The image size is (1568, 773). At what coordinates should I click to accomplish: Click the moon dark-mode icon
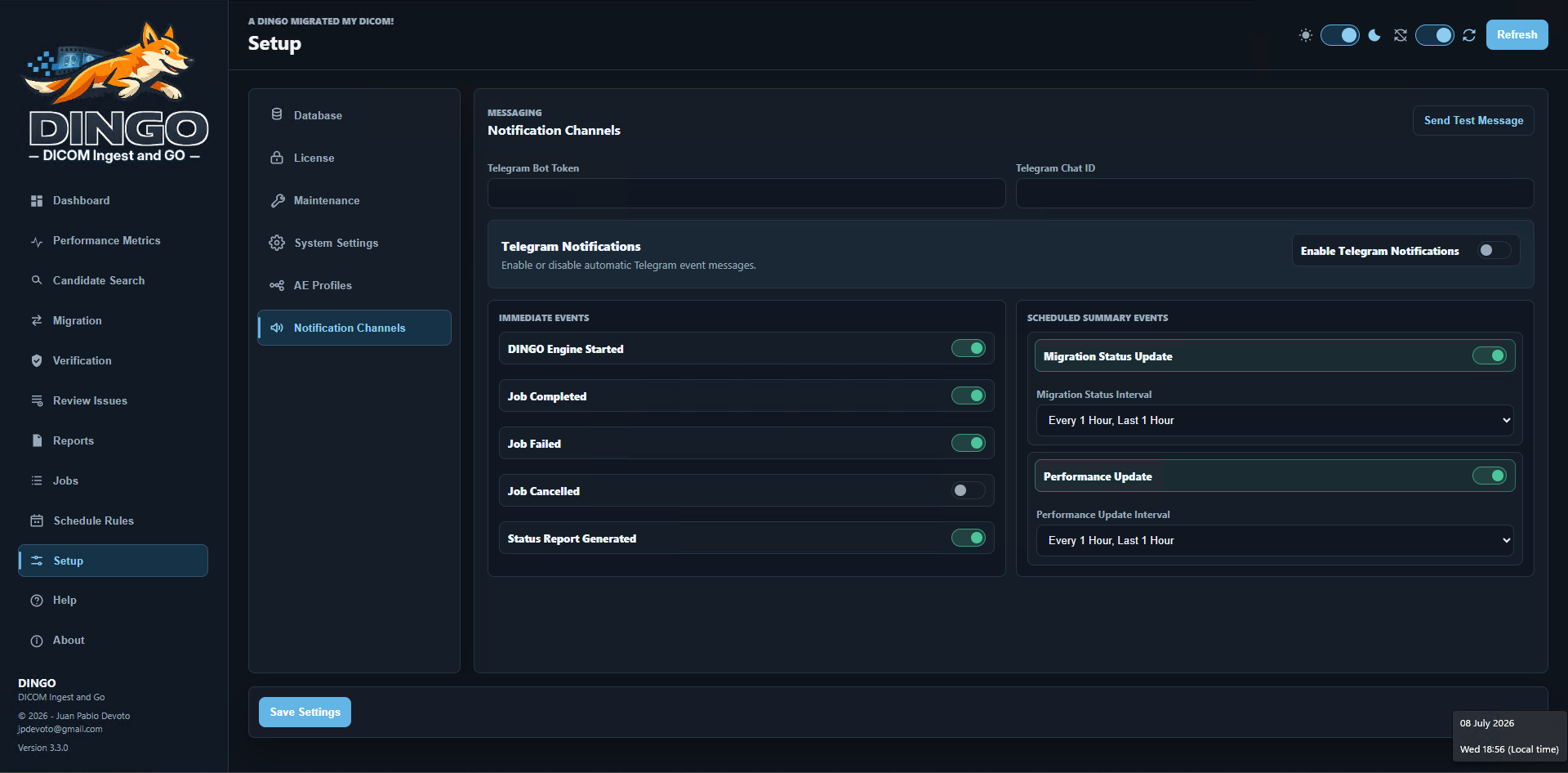click(1374, 35)
